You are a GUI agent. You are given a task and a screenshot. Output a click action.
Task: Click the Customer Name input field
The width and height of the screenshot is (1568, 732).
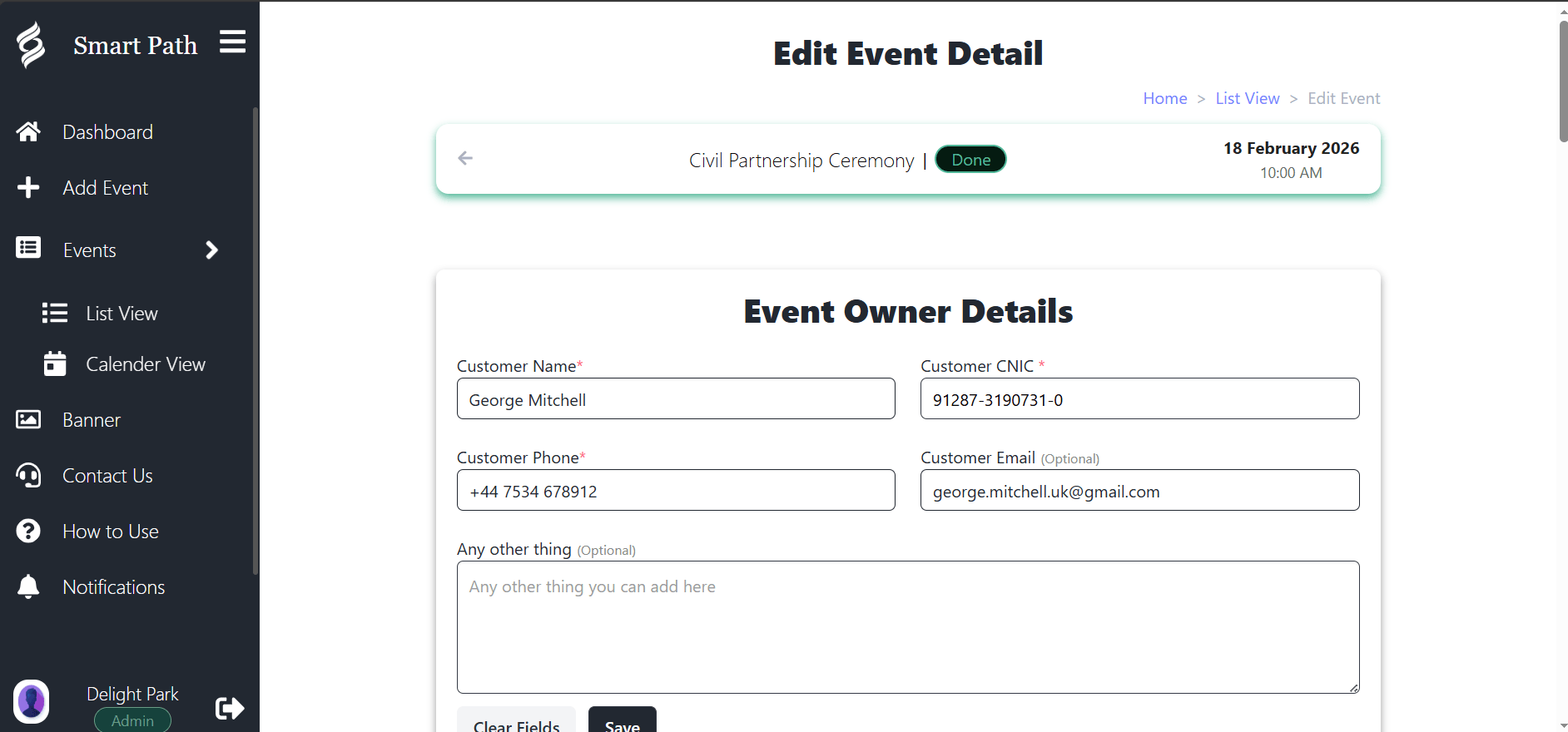click(676, 399)
